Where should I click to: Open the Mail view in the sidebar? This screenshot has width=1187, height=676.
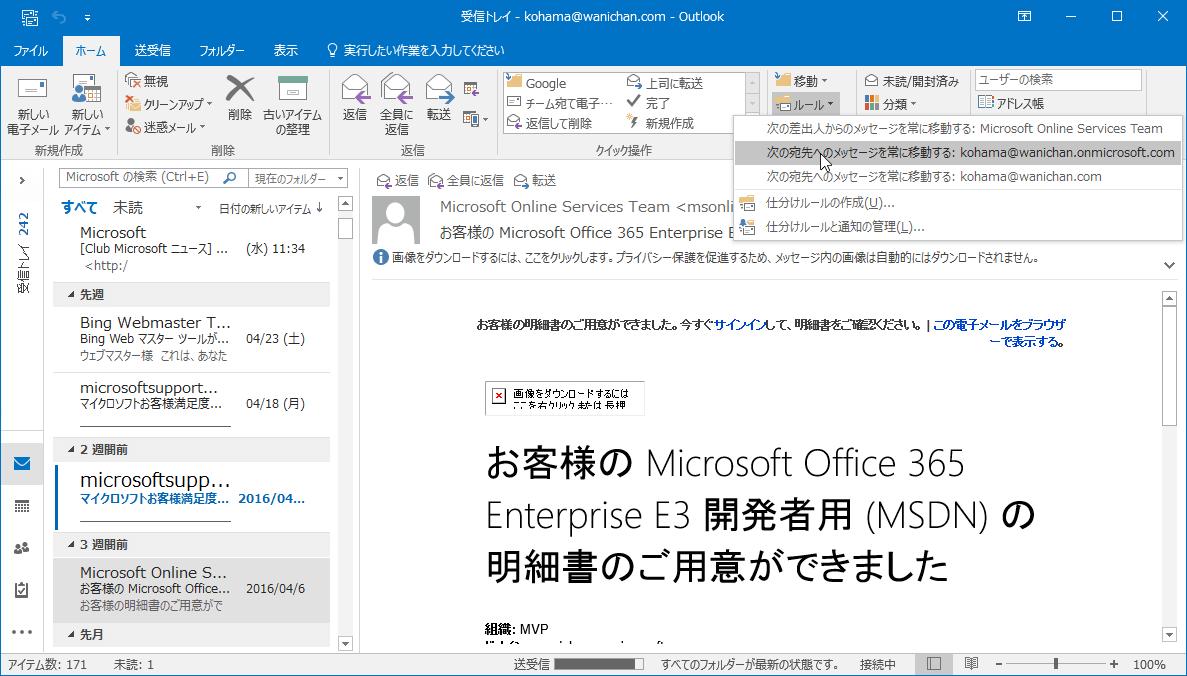coord(22,464)
